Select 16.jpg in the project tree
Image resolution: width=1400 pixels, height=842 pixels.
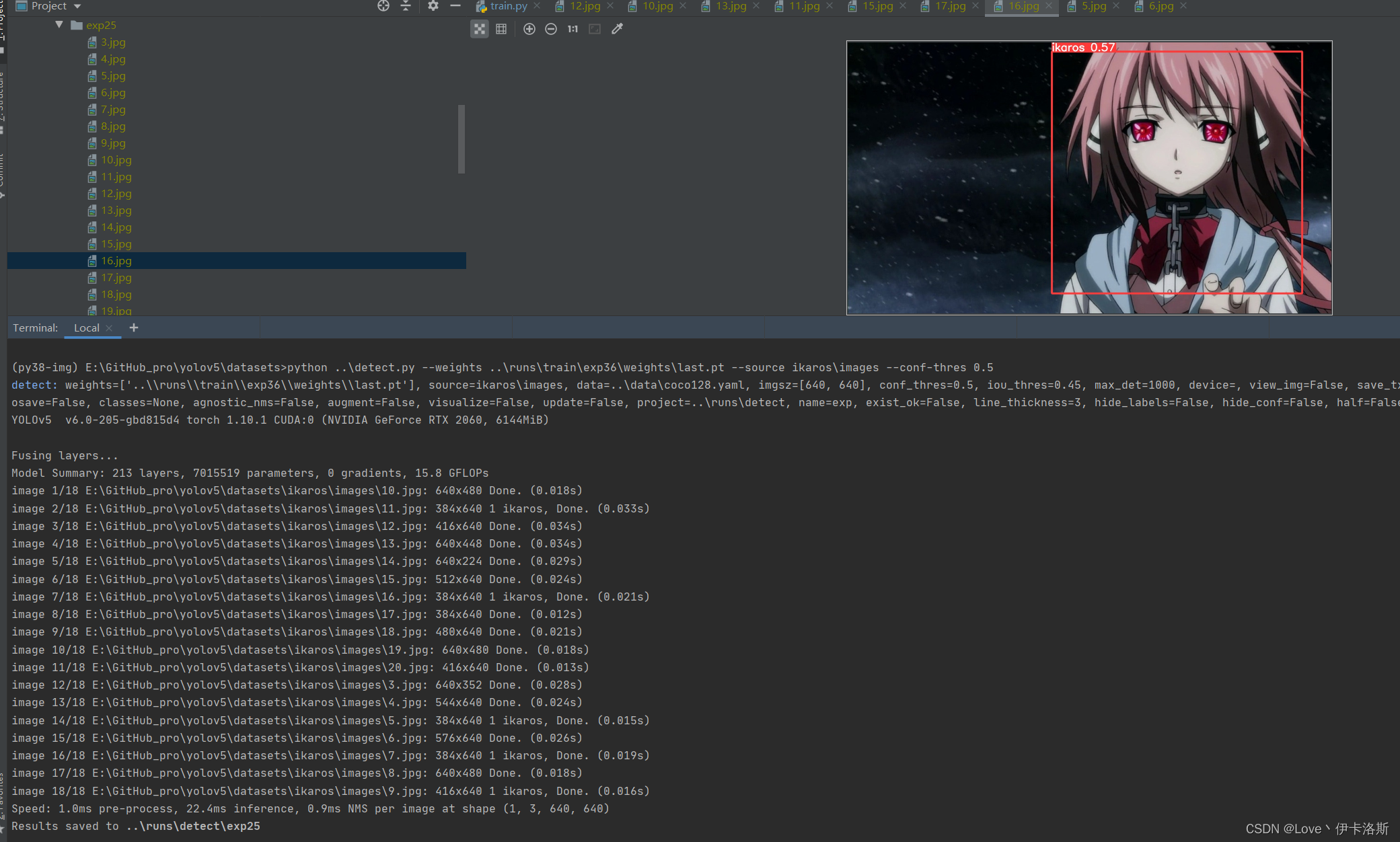click(236, 261)
